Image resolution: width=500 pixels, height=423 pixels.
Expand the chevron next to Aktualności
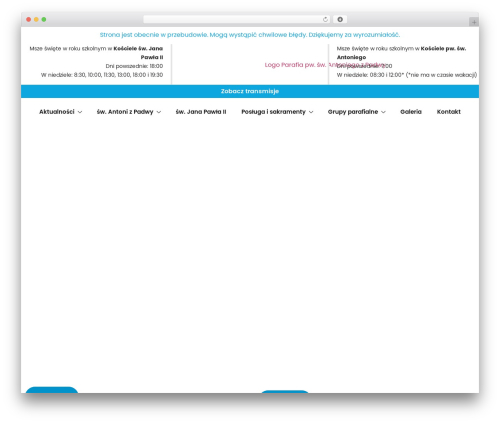(80, 112)
